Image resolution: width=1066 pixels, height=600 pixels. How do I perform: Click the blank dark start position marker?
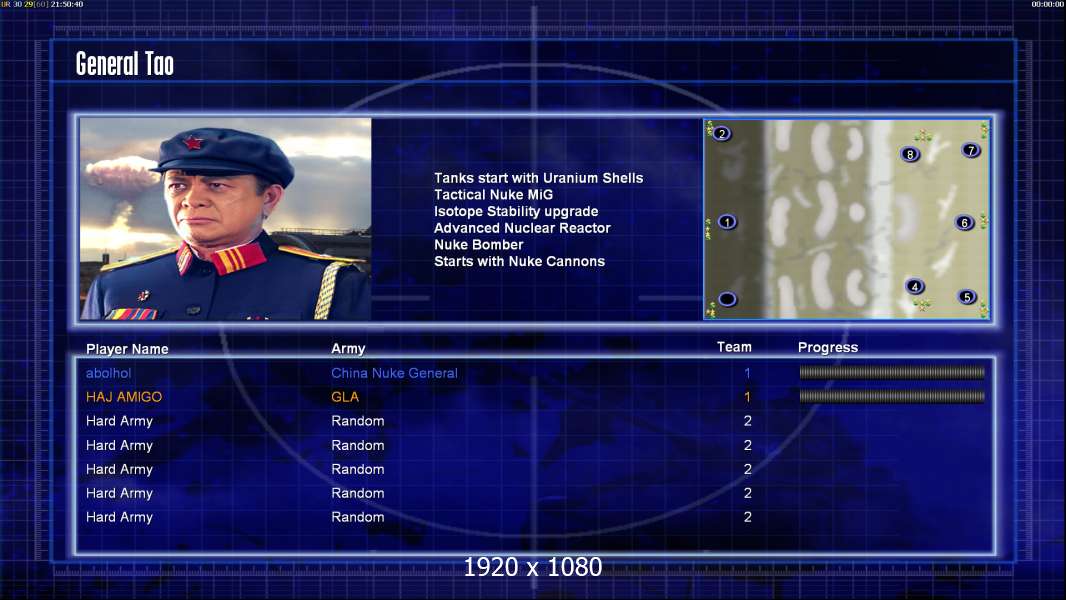pos(727,299)
